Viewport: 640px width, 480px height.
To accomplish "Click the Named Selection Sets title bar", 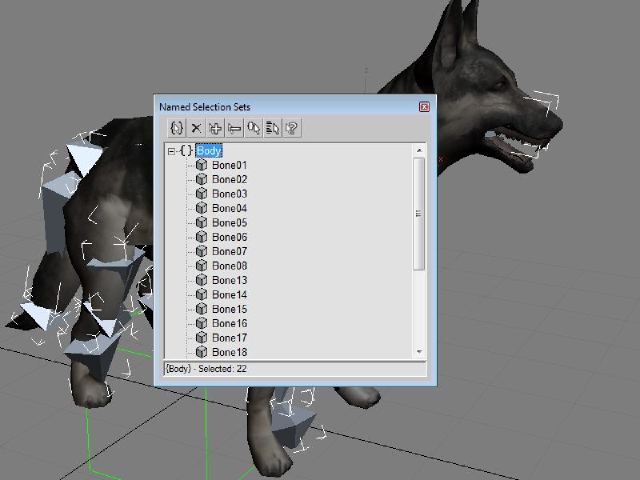I will pyautogui.click(x=295, y=107).
